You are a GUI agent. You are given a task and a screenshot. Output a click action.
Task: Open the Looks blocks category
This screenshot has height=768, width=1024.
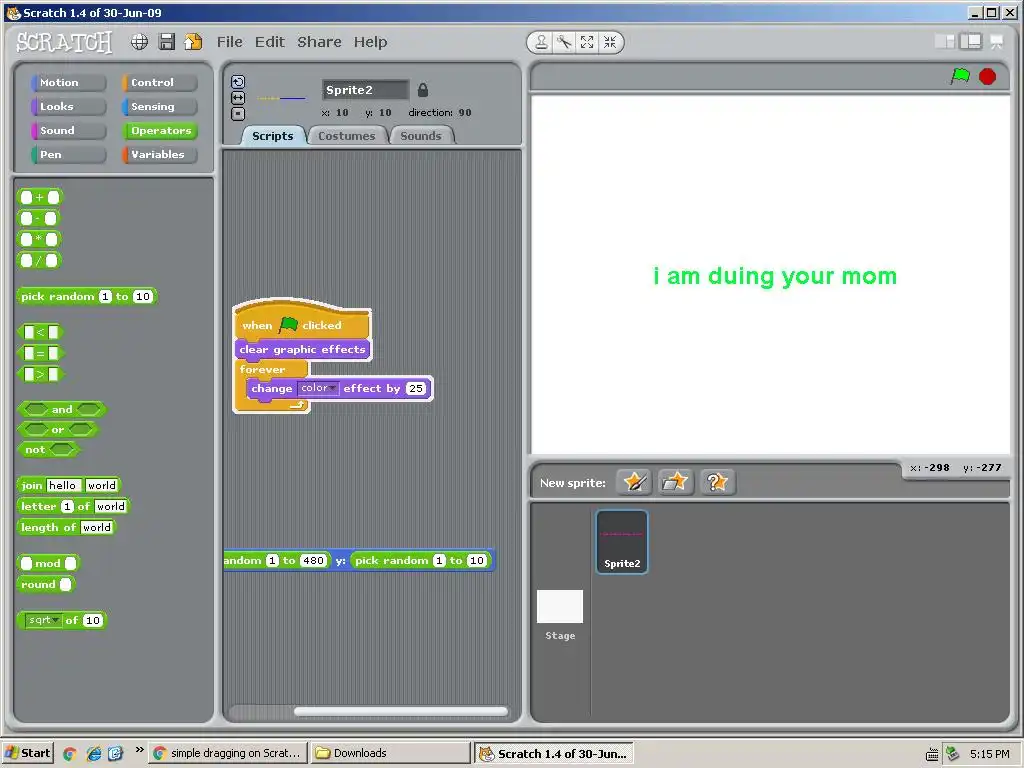(68, 106)
